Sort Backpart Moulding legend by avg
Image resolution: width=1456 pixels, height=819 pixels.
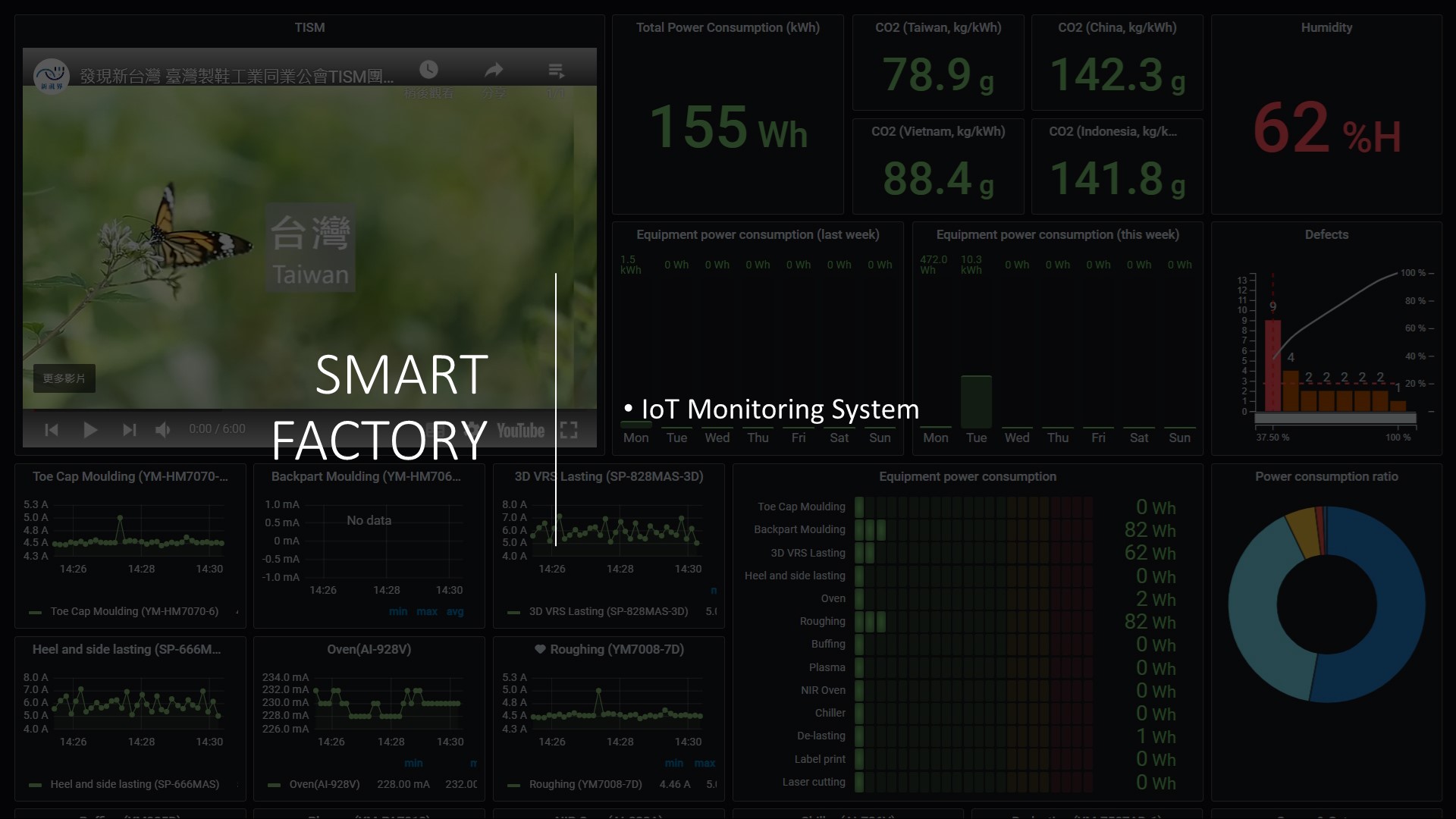tap(455, 611)
